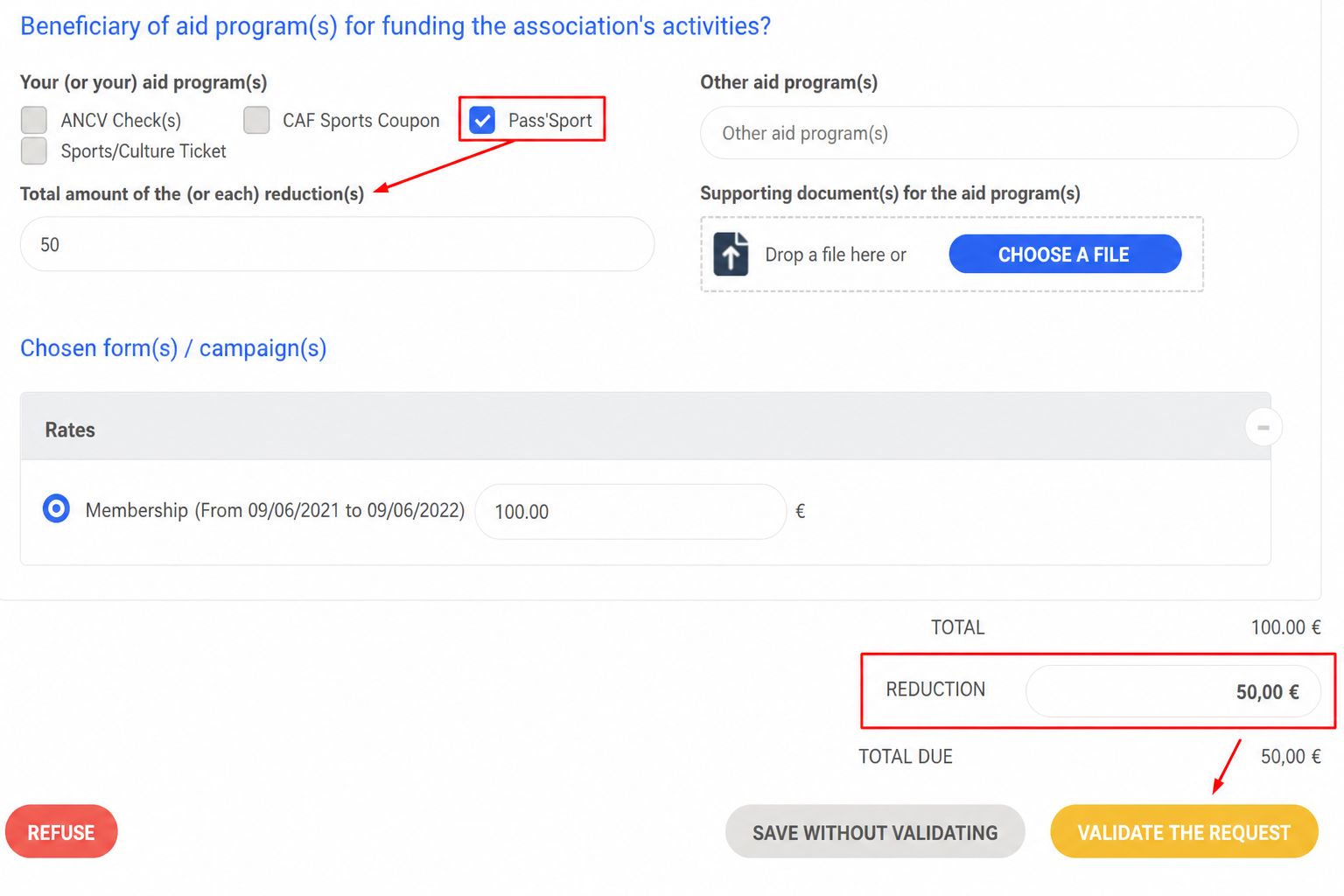Focus the Other aid program(s) field

(999, 133)
